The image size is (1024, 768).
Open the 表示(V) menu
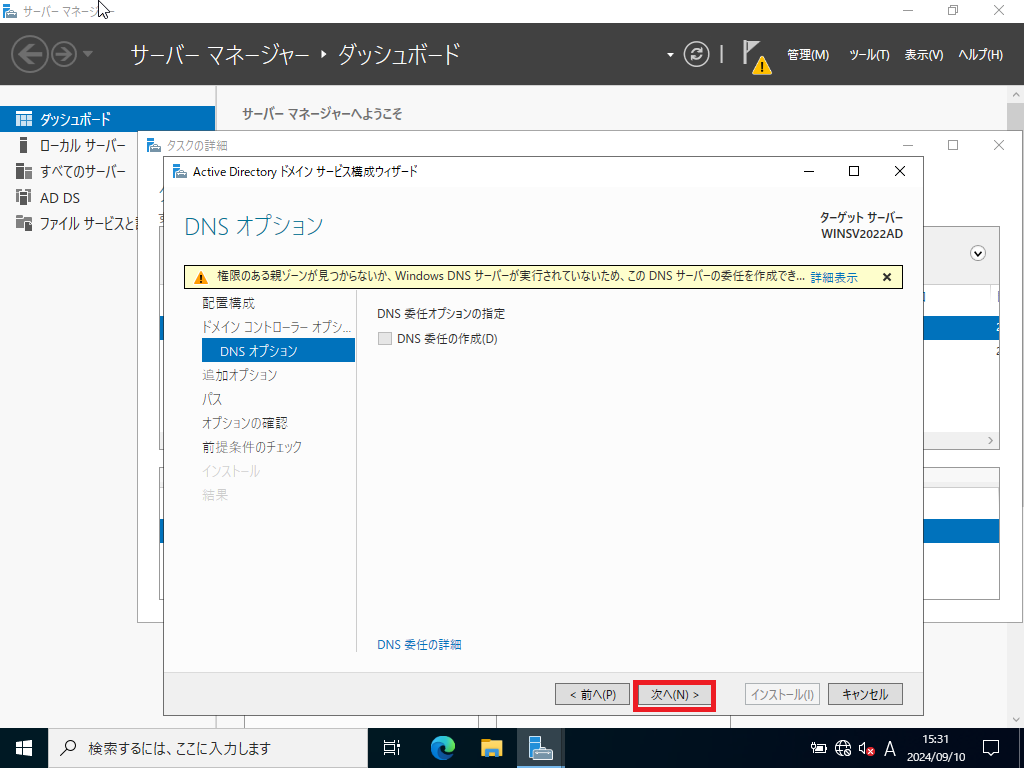point(923,55)
